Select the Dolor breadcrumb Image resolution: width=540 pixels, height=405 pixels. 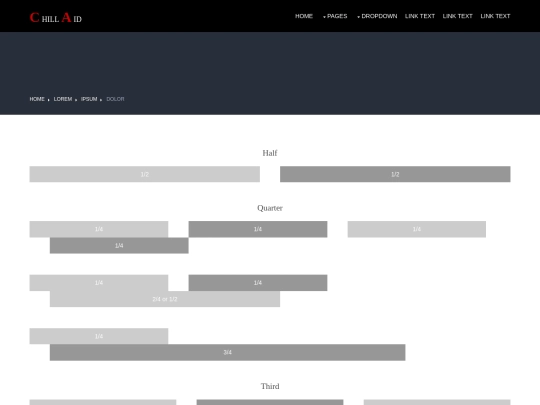click(x=115, y=99)
